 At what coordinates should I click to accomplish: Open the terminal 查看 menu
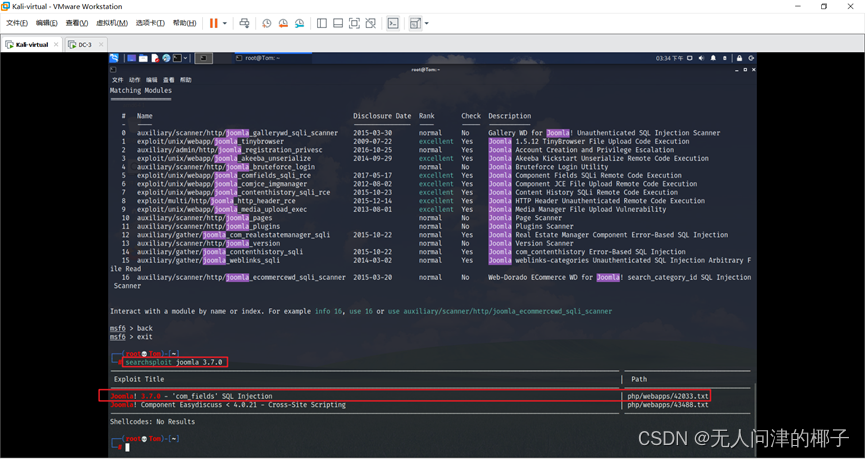[169, 80]
